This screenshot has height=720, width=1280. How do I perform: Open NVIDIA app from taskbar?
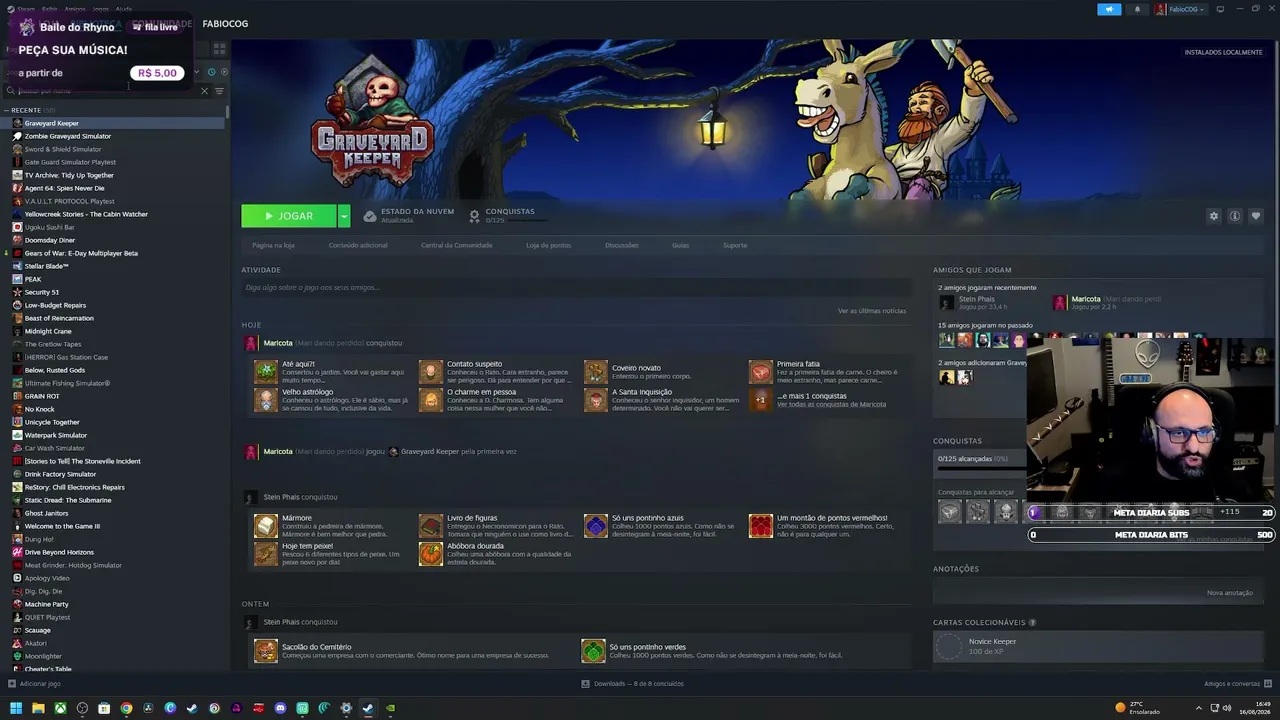pos(390,708)
